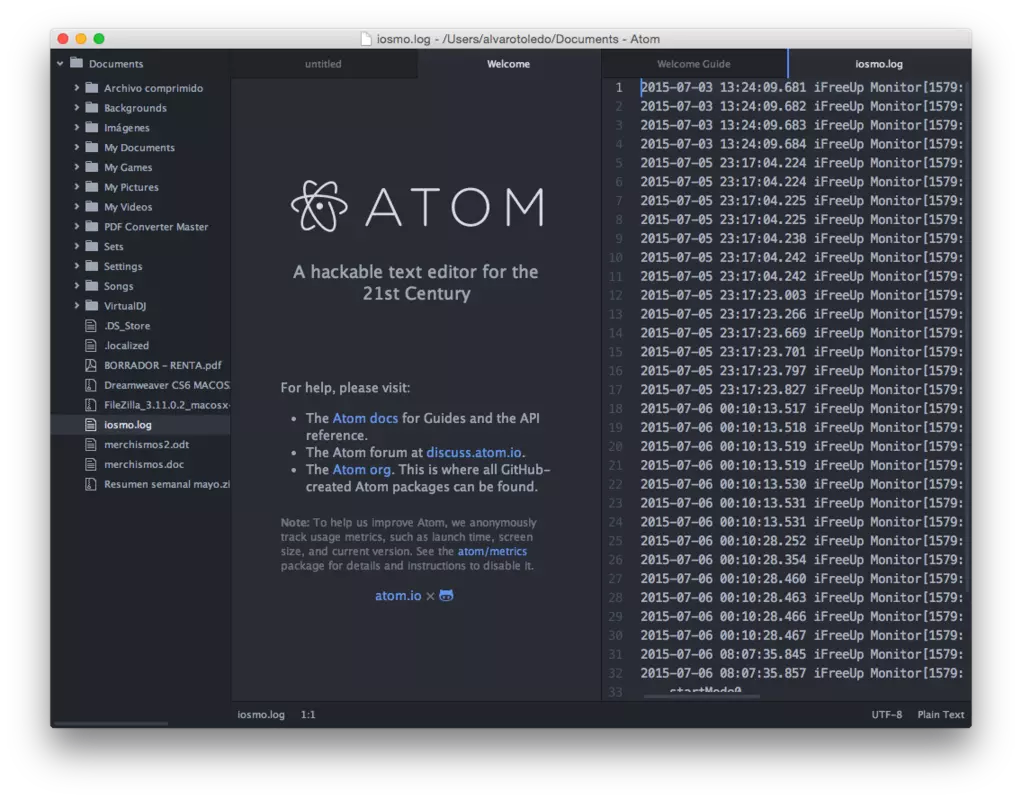Screen dimensions: 1022x800
Task: Select merchismos2.odt in the file tree
Action: (x=145, y=445)
